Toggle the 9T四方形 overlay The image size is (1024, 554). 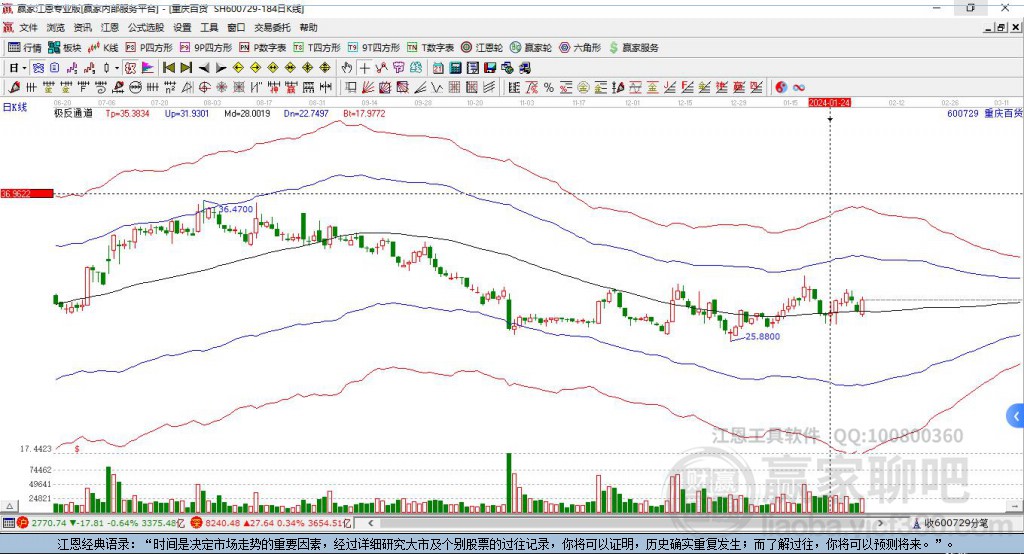point(374,48)
